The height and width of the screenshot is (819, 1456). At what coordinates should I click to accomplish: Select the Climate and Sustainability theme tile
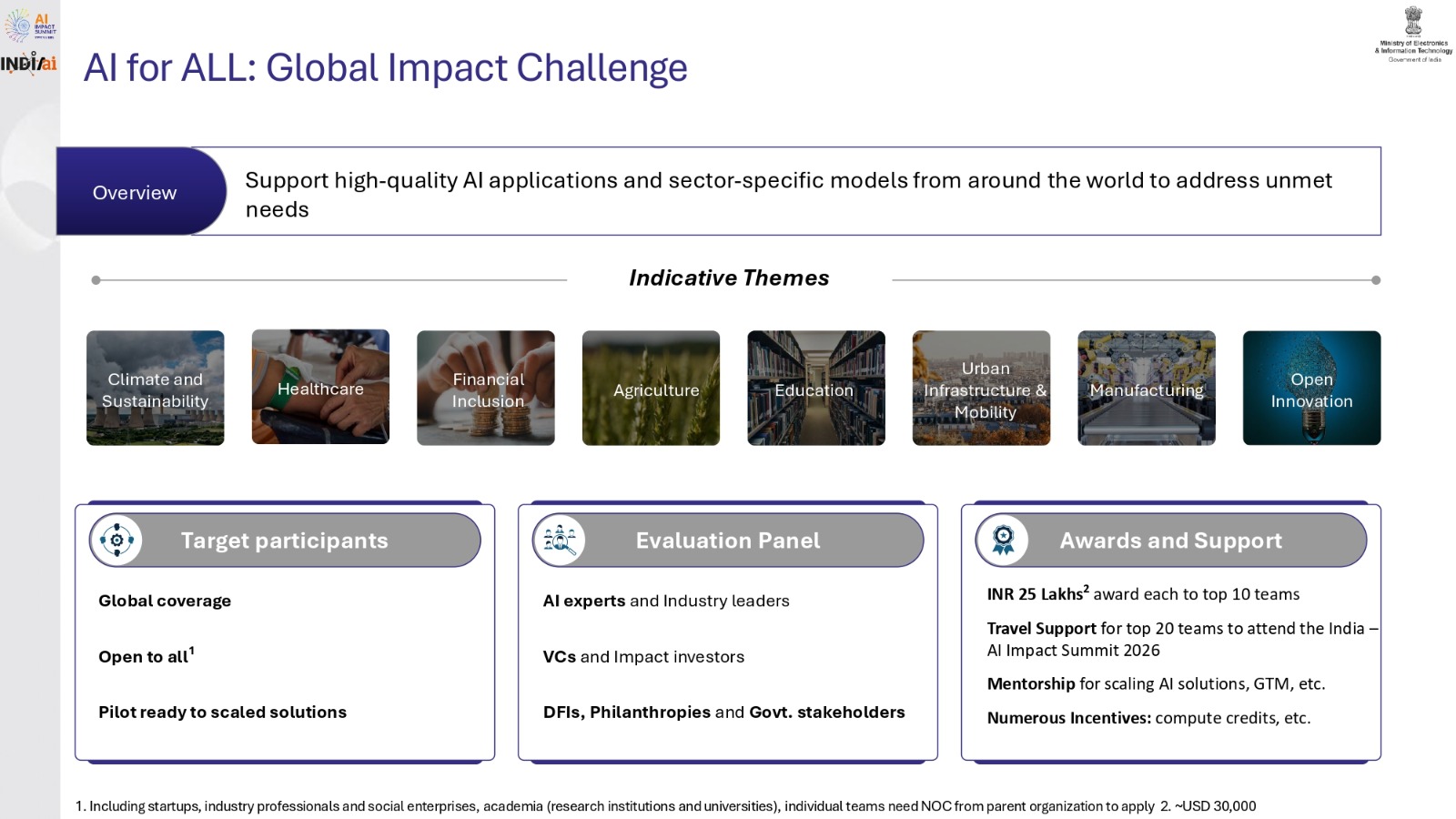(156, 388)
